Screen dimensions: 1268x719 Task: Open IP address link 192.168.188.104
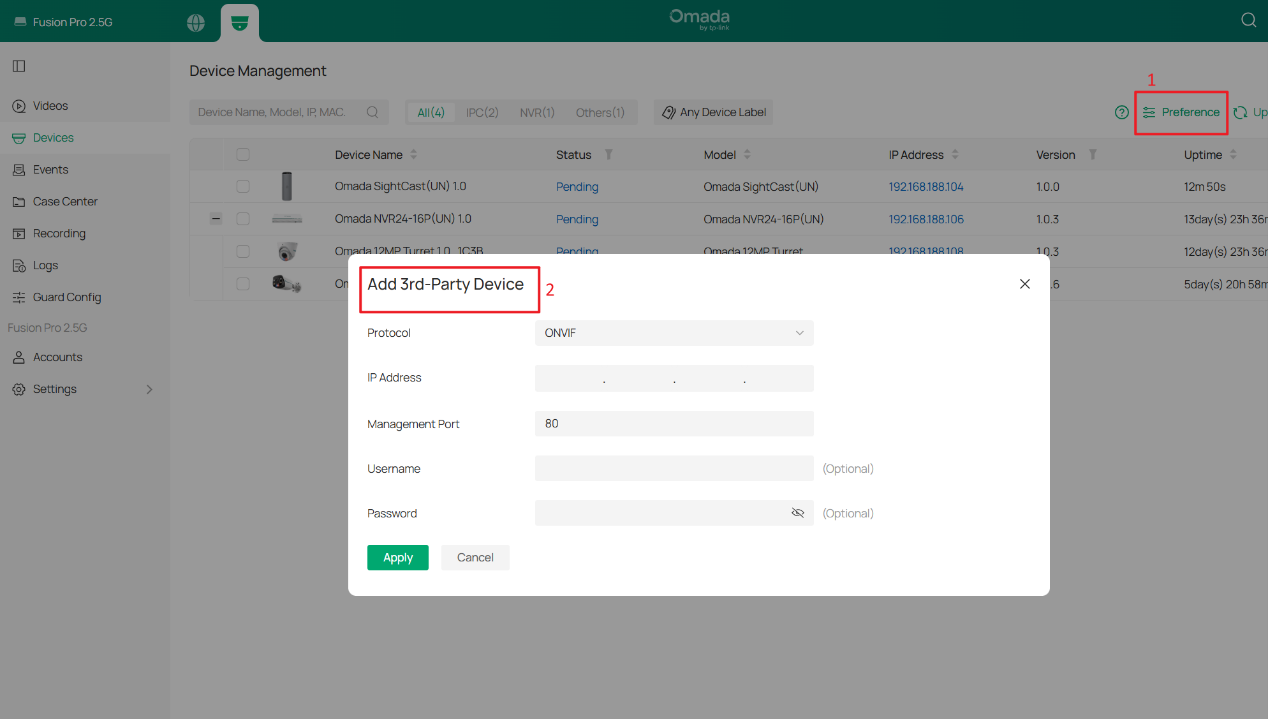pyautogui.click(x=926, y=187)
